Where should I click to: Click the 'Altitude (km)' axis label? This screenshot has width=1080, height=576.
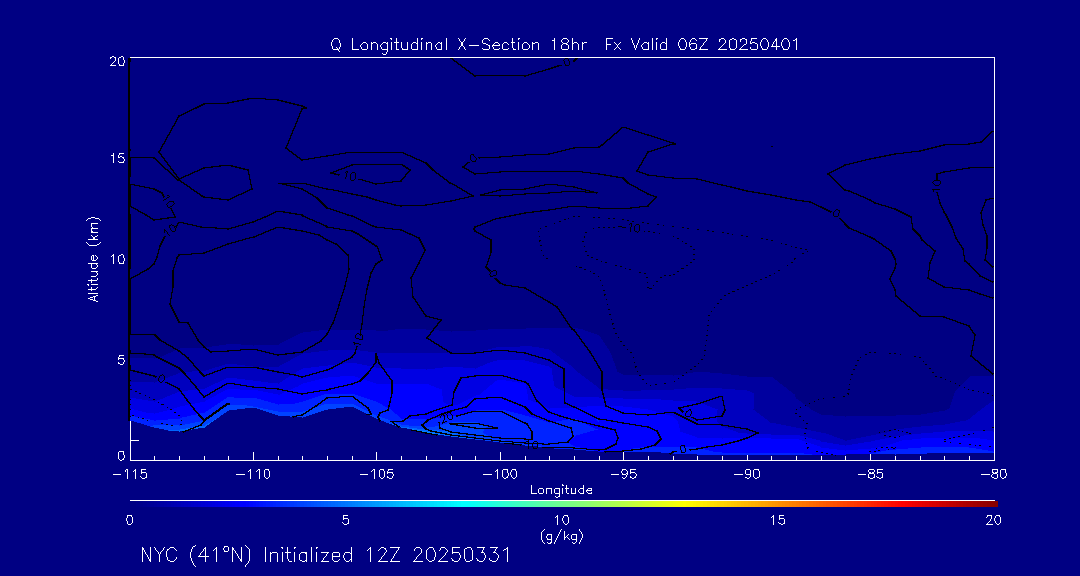coord(94,258)
